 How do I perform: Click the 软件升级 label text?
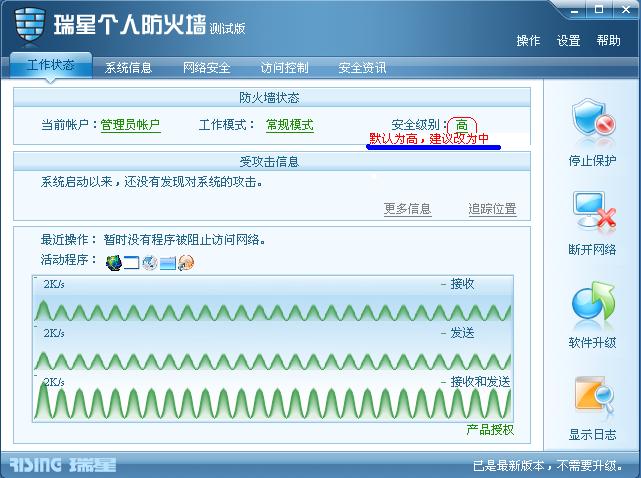click(592, 343)
